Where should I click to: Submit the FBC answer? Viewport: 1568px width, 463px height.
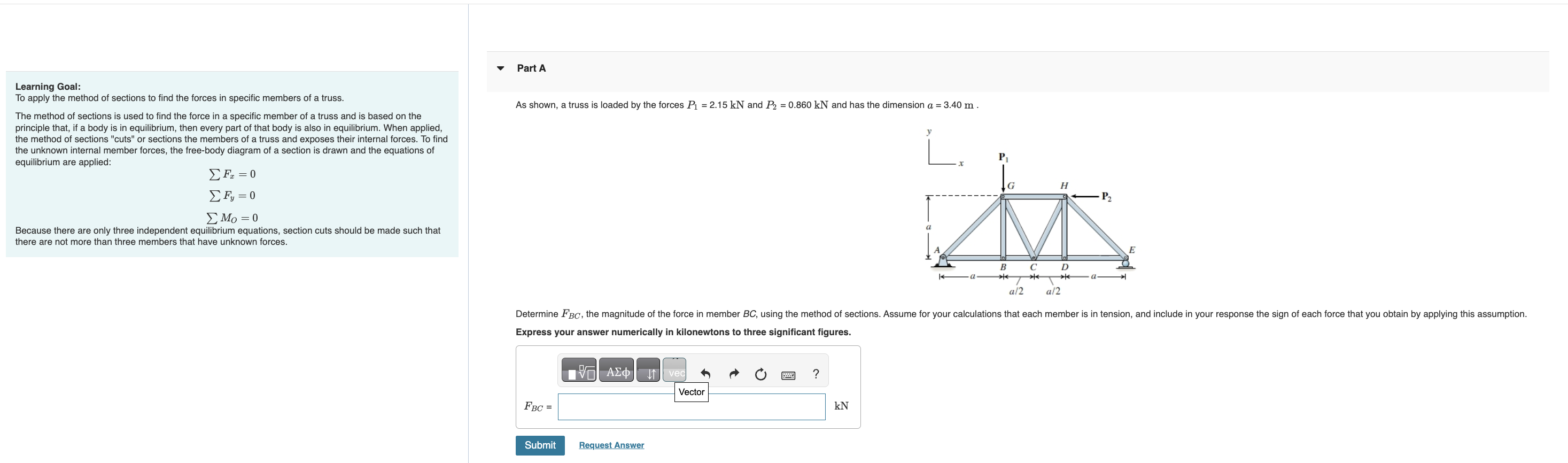point(539,445)
